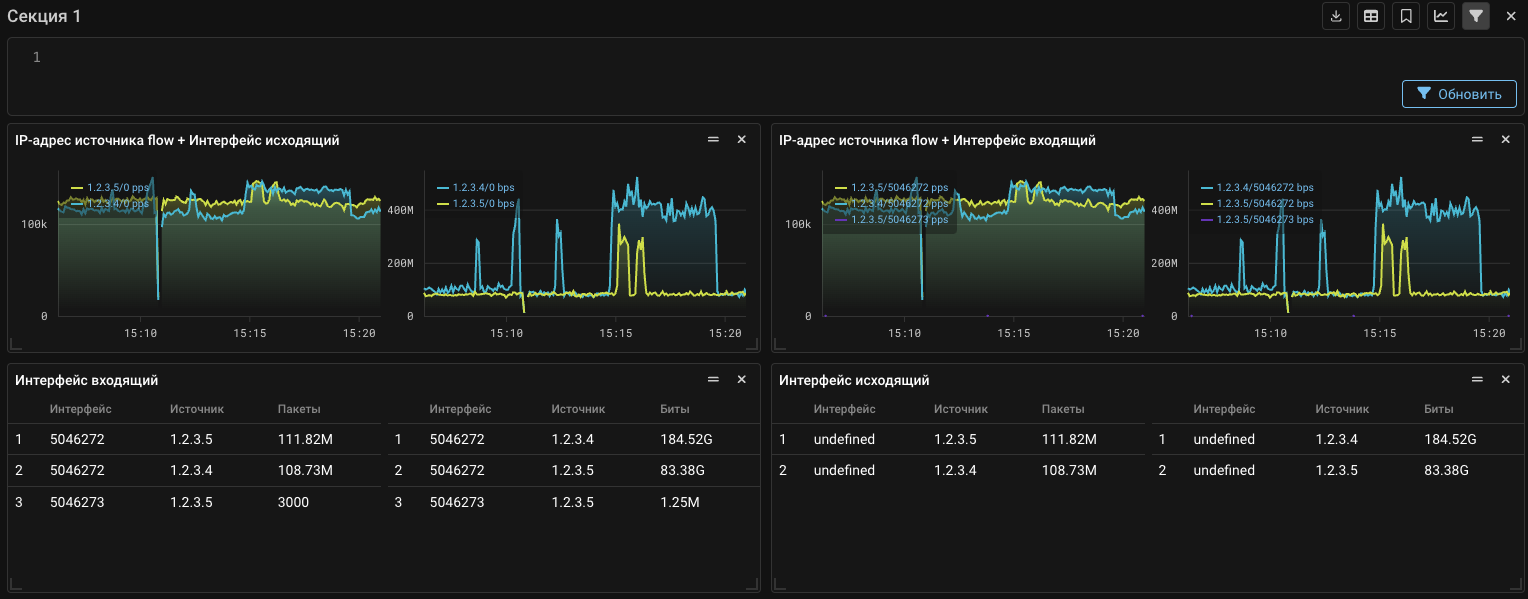Toggle 1.2.3.4/0 bps legend series
Screen dimensions: 1528x599
click(x=478, y=188)
